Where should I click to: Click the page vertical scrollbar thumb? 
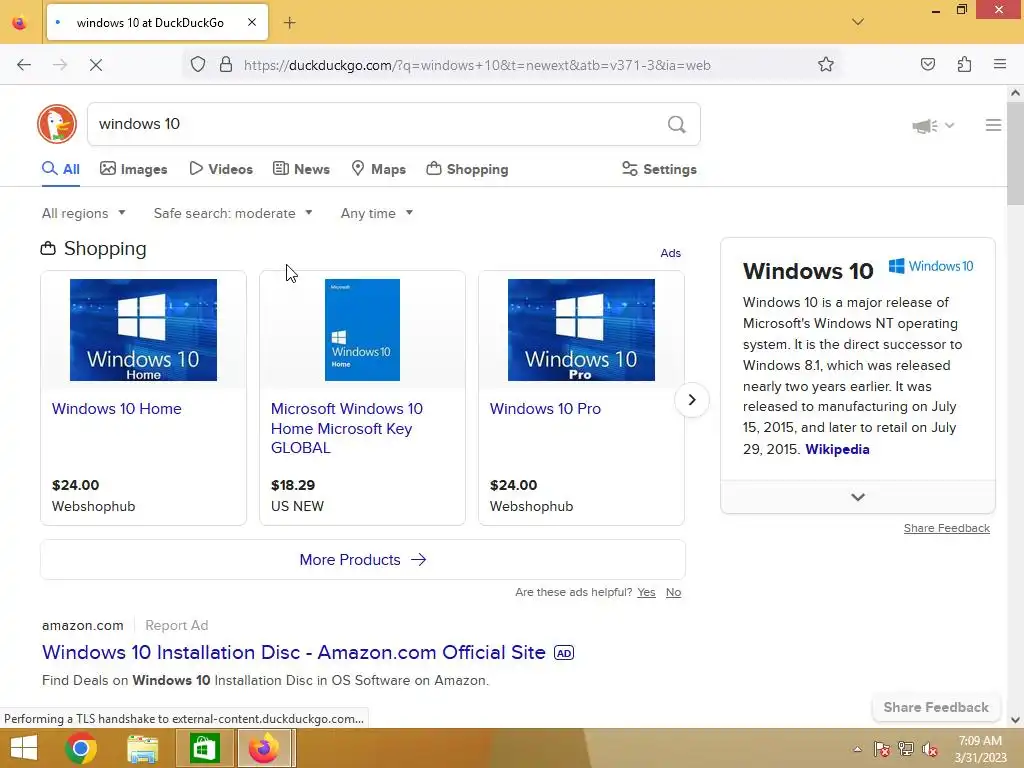(1015, 154)
